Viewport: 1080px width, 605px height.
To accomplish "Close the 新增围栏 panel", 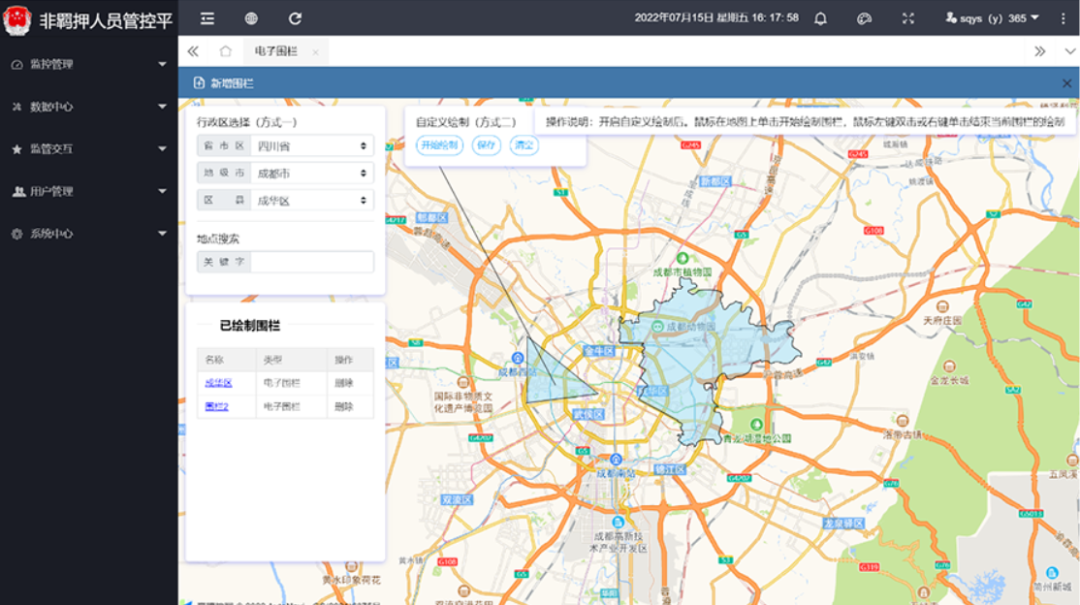I will pos(1066,83).
